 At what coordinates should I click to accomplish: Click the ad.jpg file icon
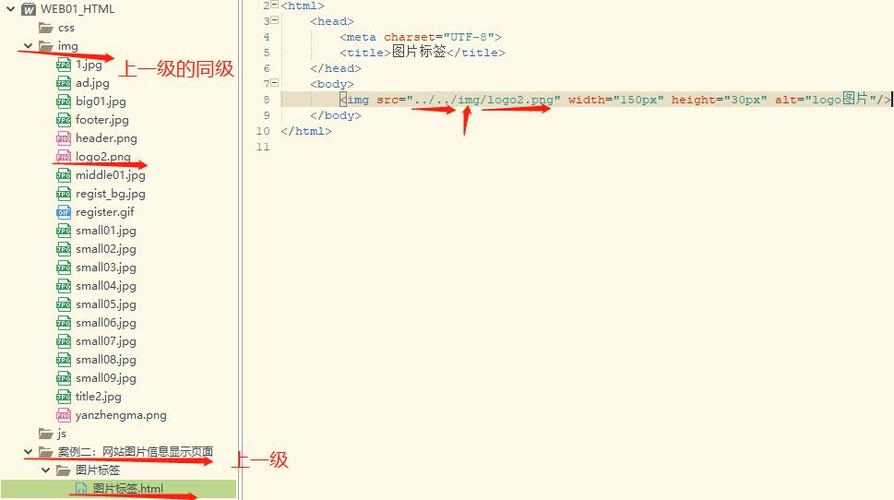[x=63, y=83]
